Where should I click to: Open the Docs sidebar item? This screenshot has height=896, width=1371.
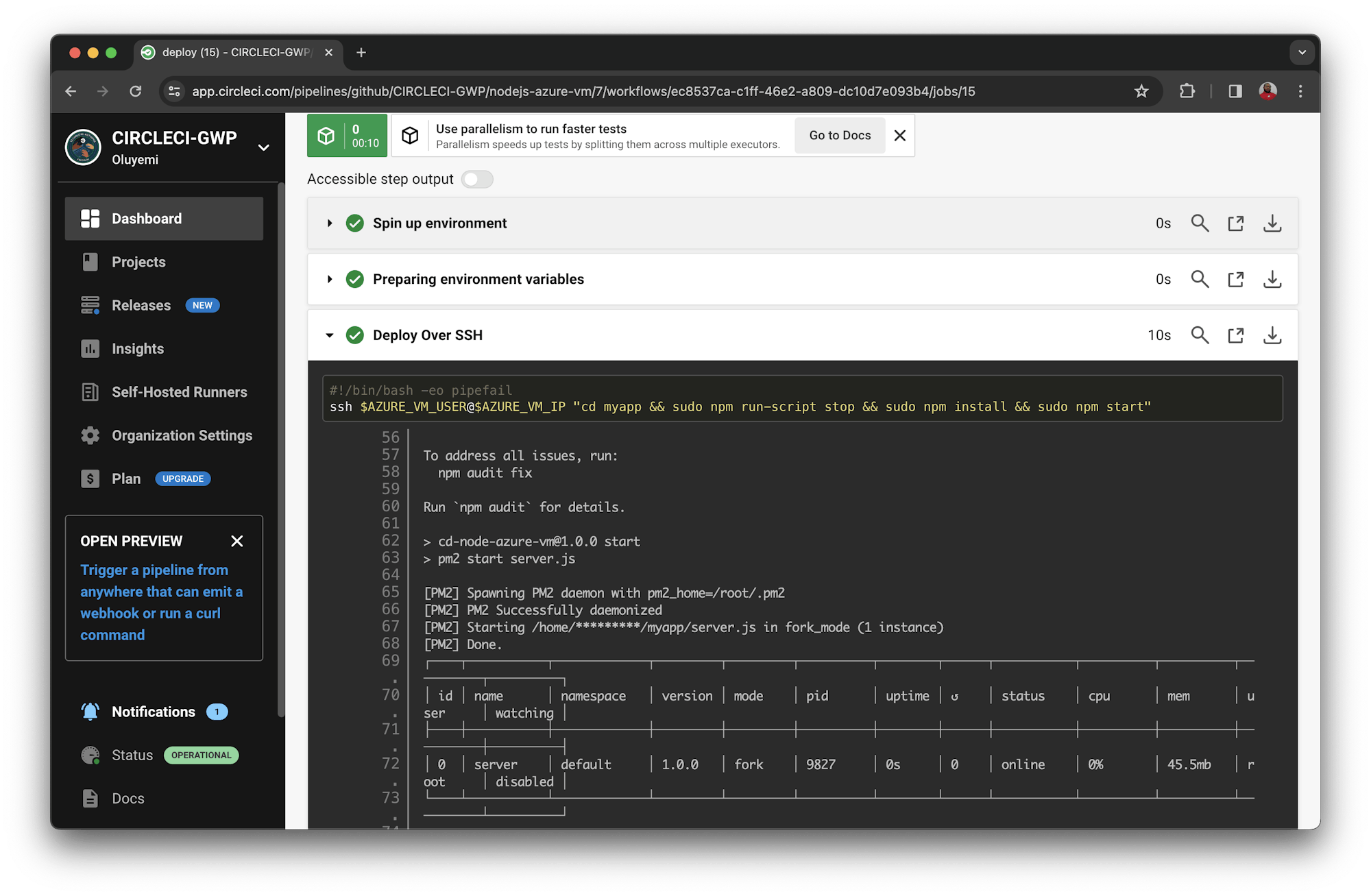pos(128,798)
